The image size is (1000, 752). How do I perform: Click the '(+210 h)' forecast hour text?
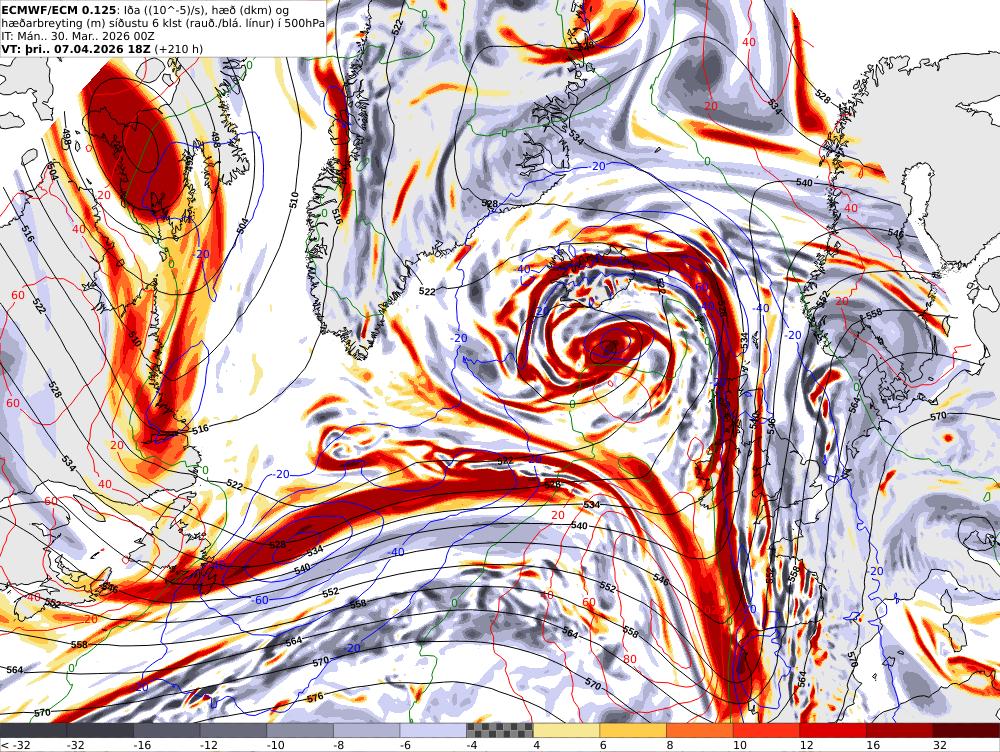coord(179,49)
